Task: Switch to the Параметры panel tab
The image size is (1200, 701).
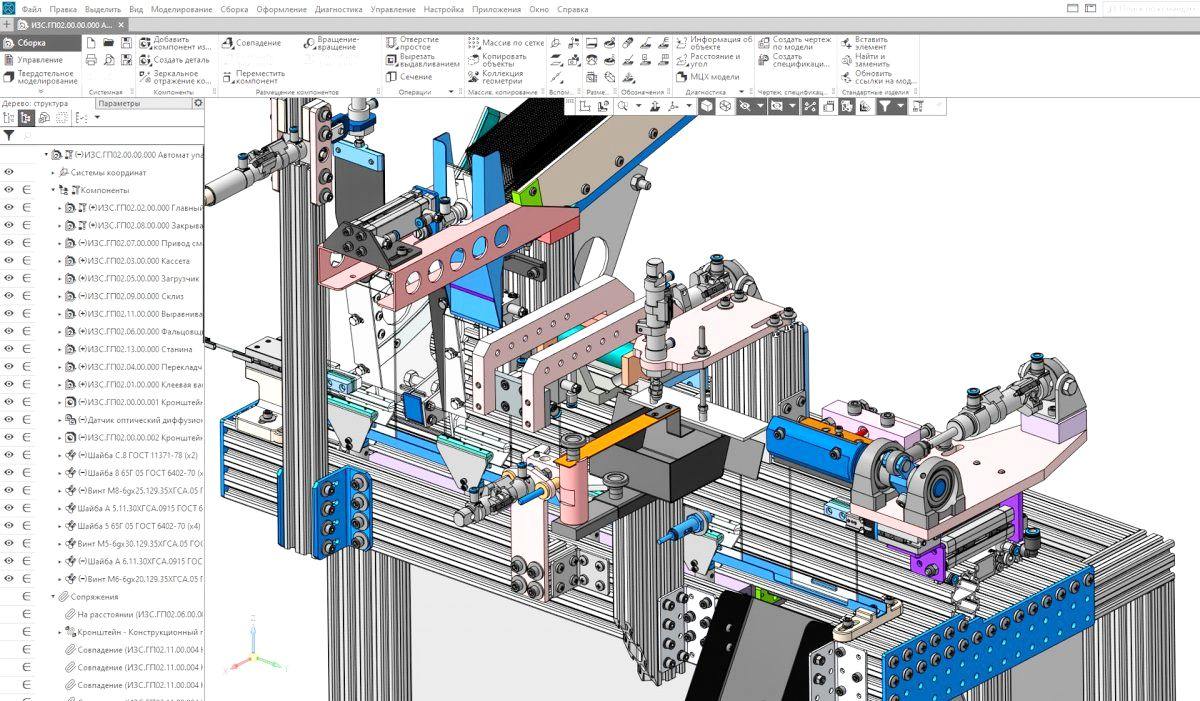Action: pyautogui.click(x=119, y=103)
